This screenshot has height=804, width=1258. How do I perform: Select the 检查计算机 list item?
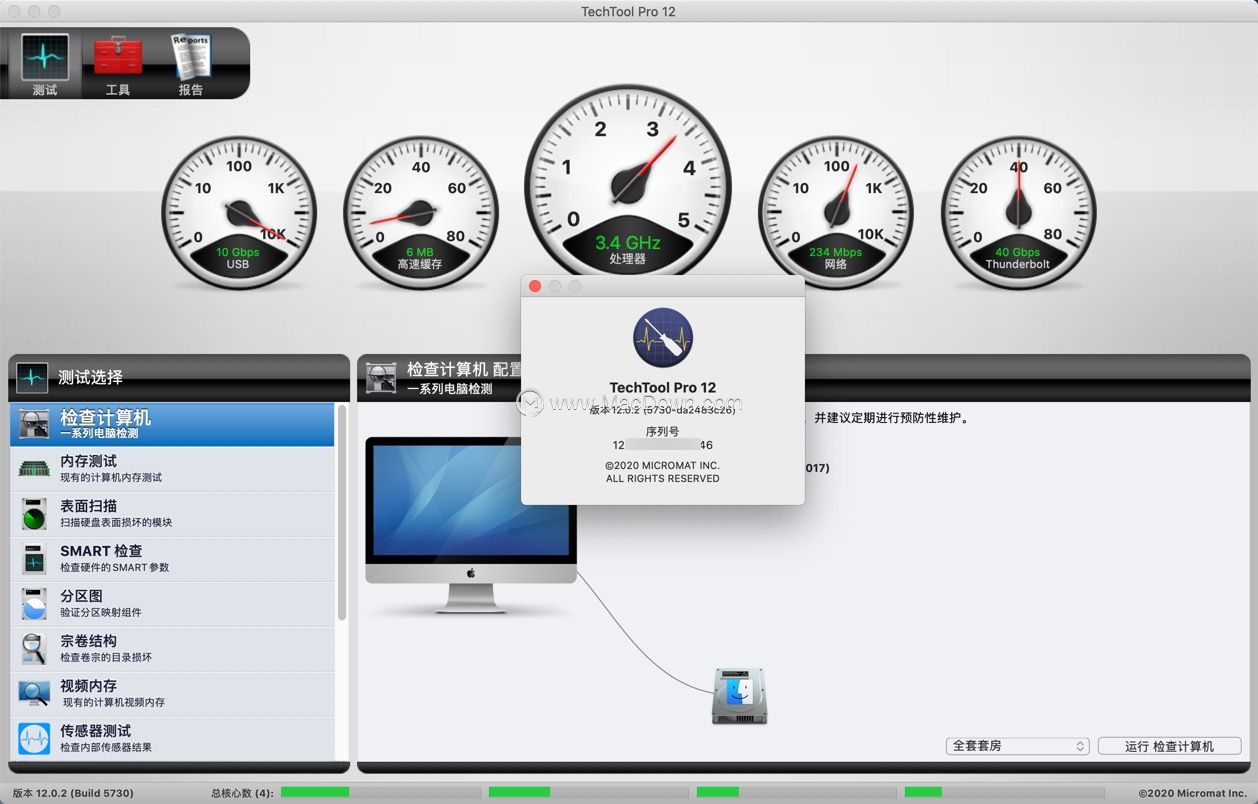(172, 424)
